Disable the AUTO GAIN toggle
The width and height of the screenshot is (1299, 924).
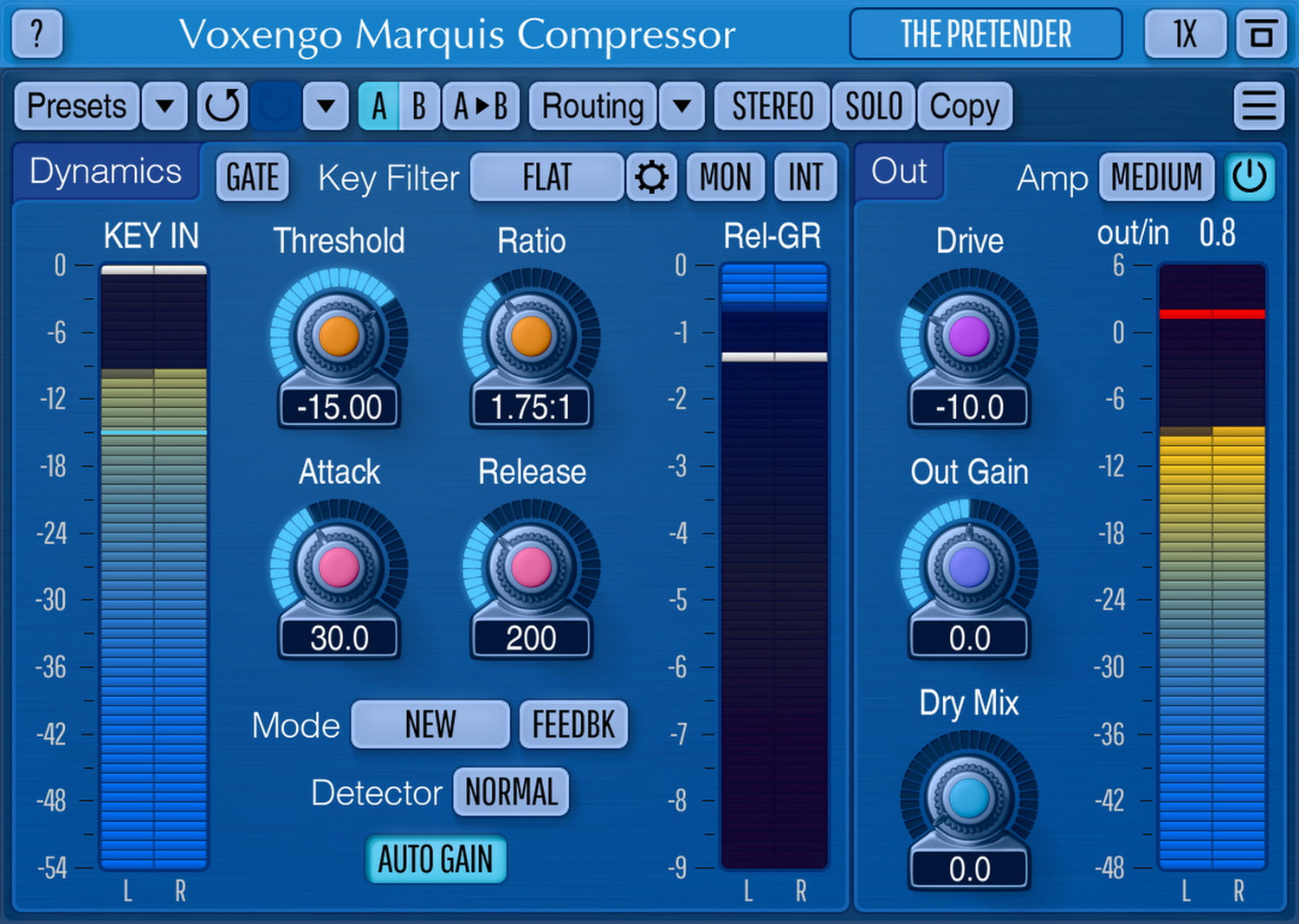(436, 859)
